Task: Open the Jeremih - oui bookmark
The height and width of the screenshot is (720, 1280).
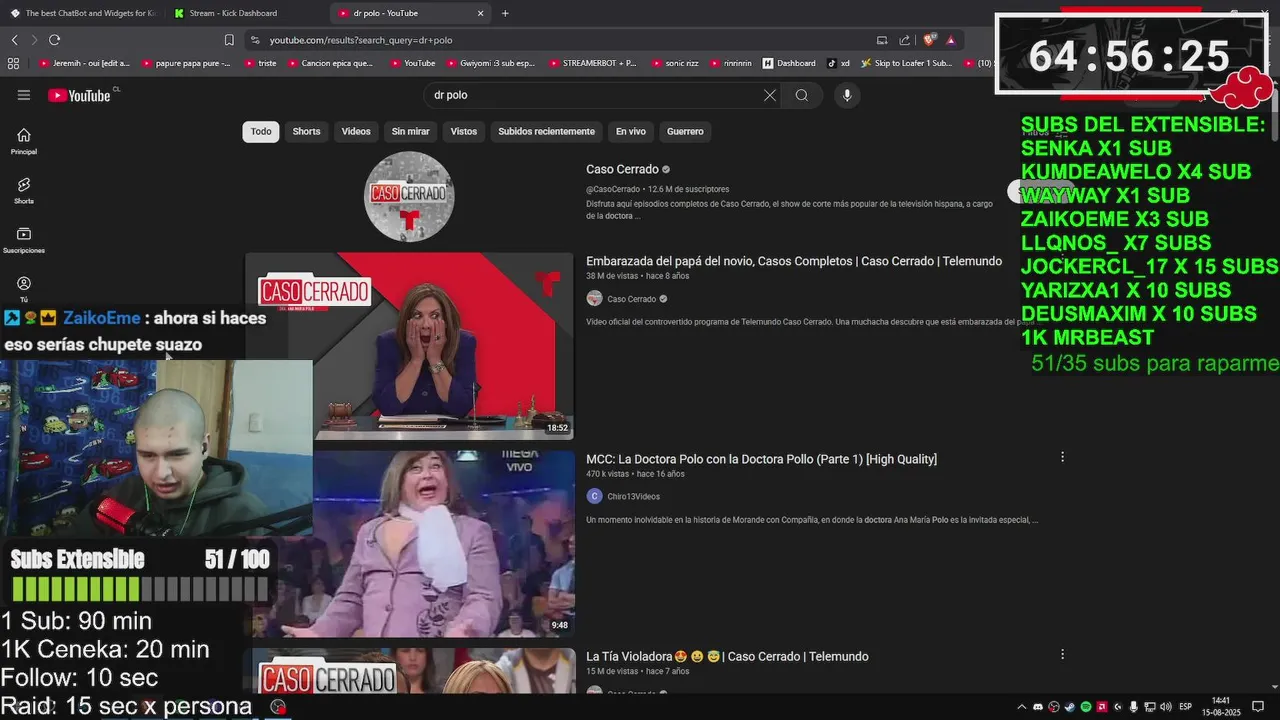Action: [x=84, y=63]
